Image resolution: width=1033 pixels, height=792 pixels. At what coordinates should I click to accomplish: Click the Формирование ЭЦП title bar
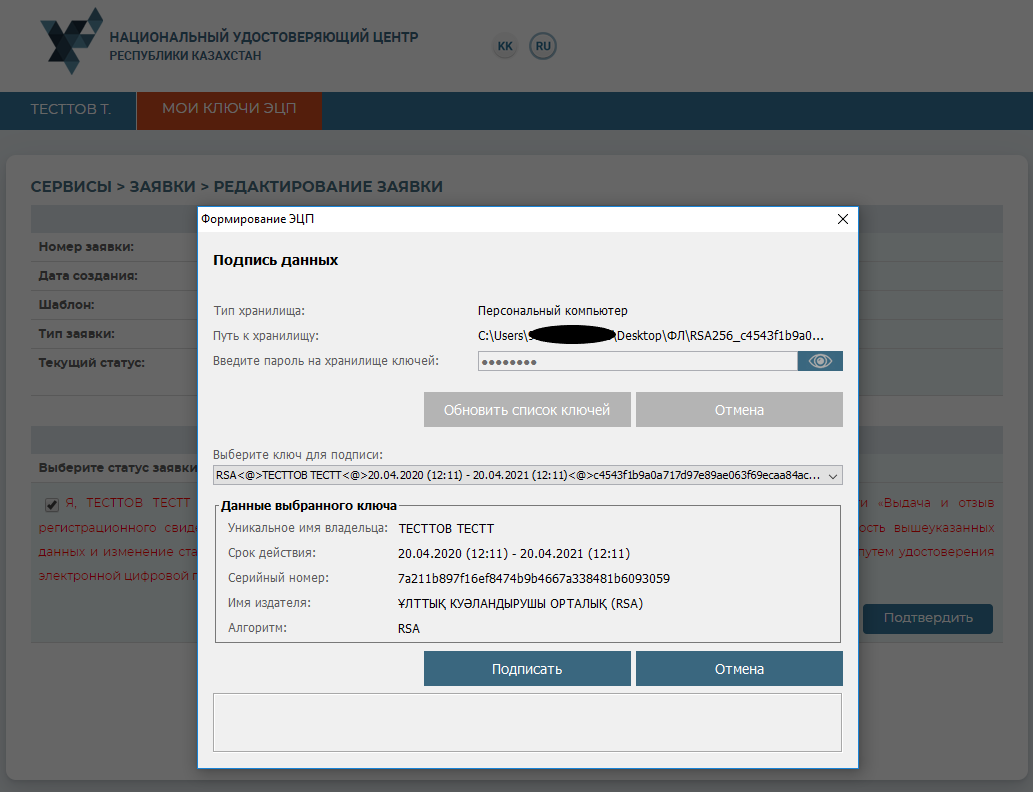click(500, 219)
